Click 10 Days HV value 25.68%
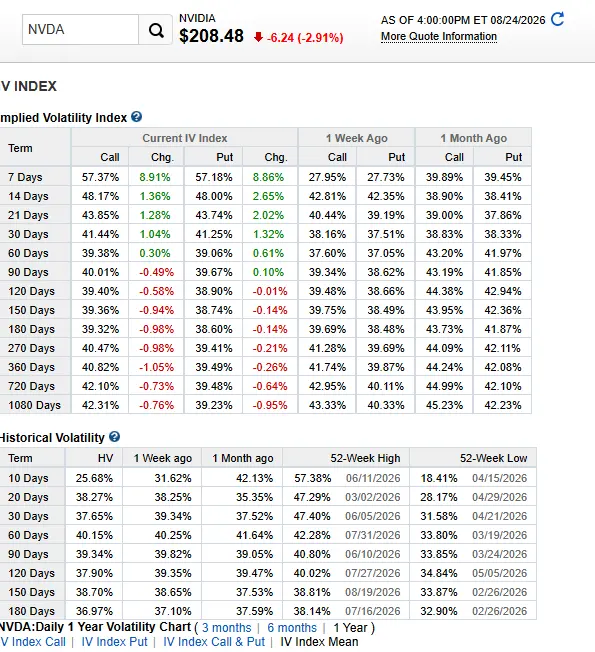The image size is (595, 652). pyautogui.click(x=94, y=478)
